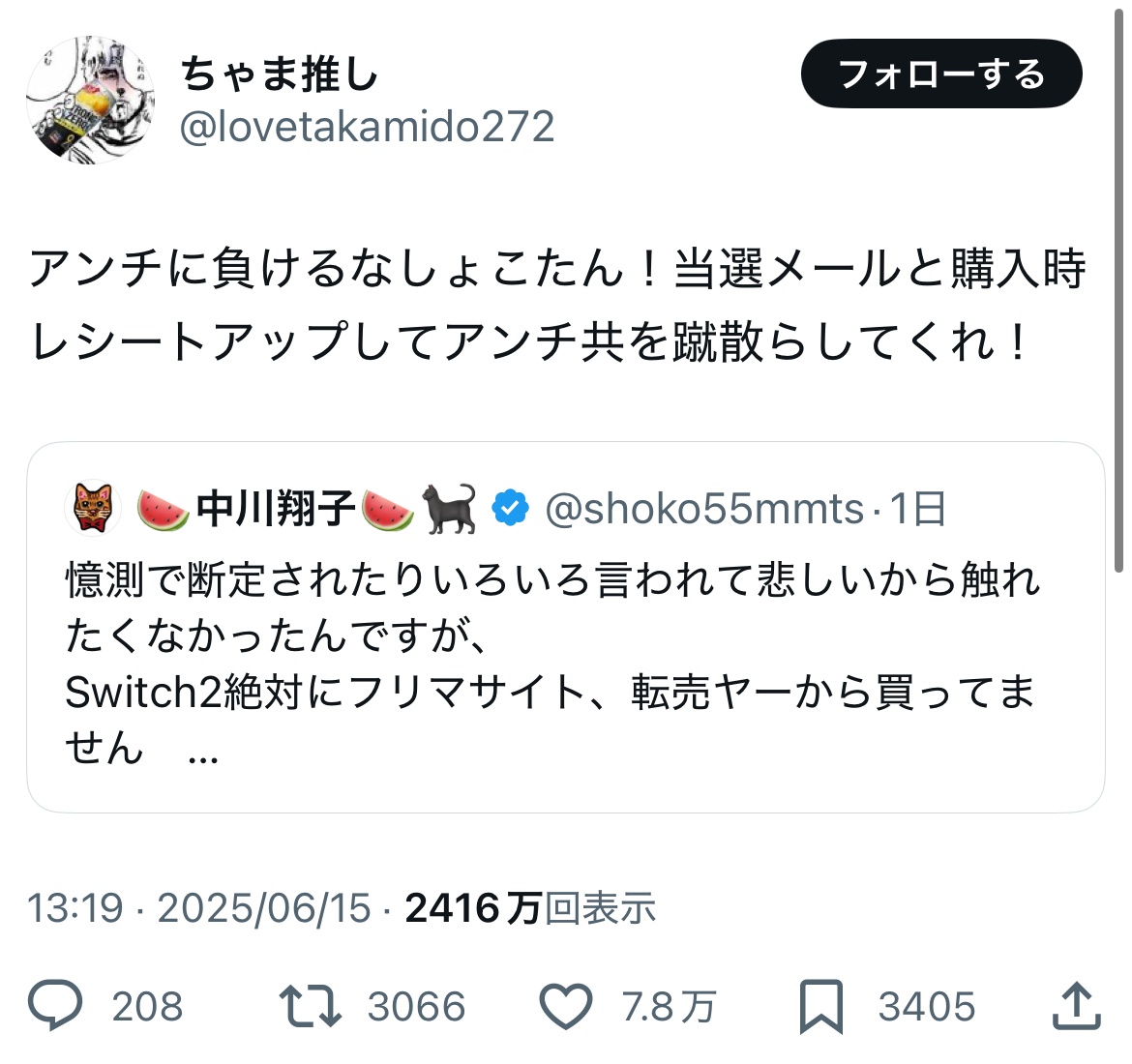Click the 2416万 回表示 view count
The width and height of the screenshot is (1132, 1064).
tap(530, 908)
